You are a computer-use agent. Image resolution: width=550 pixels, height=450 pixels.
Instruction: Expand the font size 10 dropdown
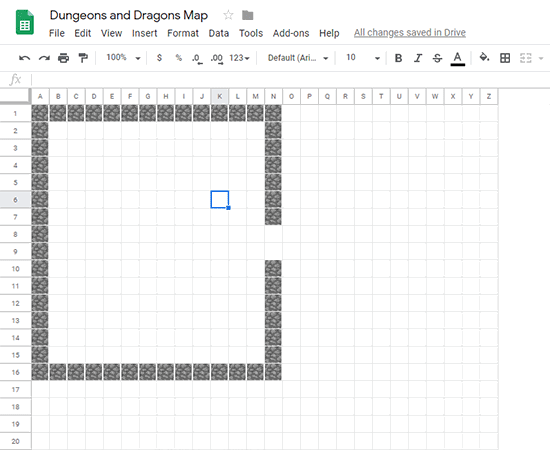pos(363,58)
